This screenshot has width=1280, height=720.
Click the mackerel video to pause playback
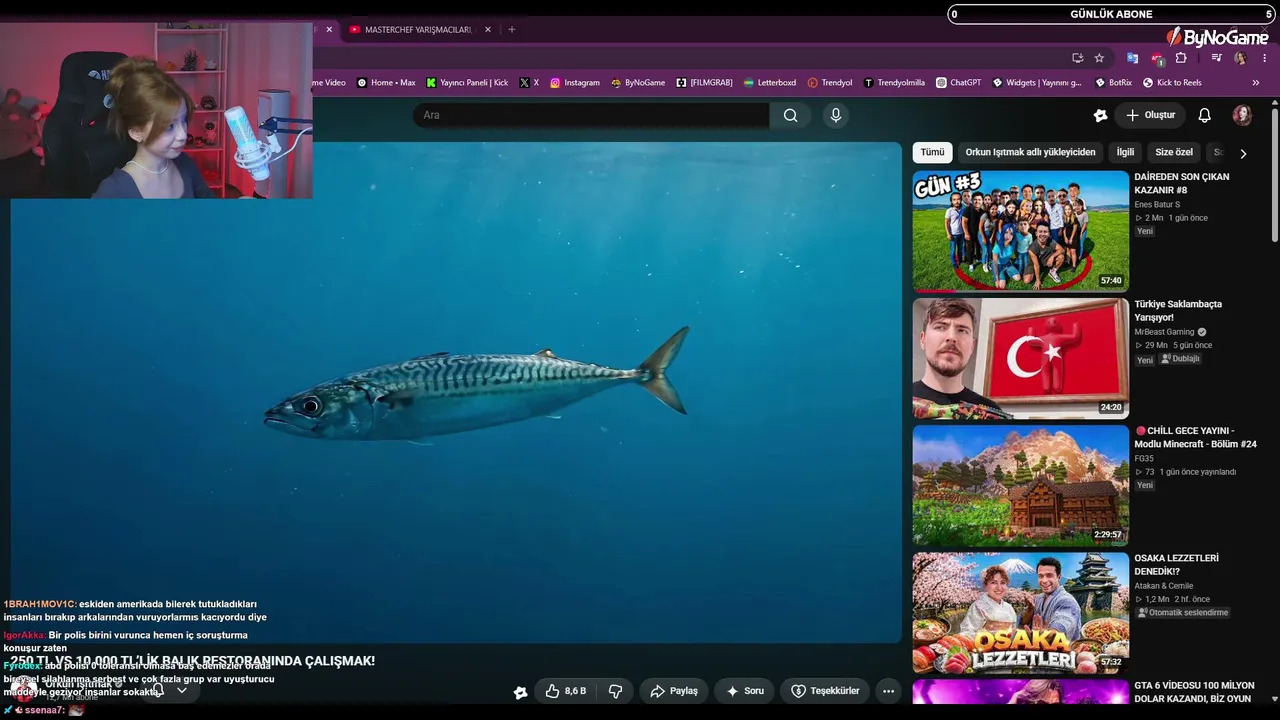[x=456, y=392]
